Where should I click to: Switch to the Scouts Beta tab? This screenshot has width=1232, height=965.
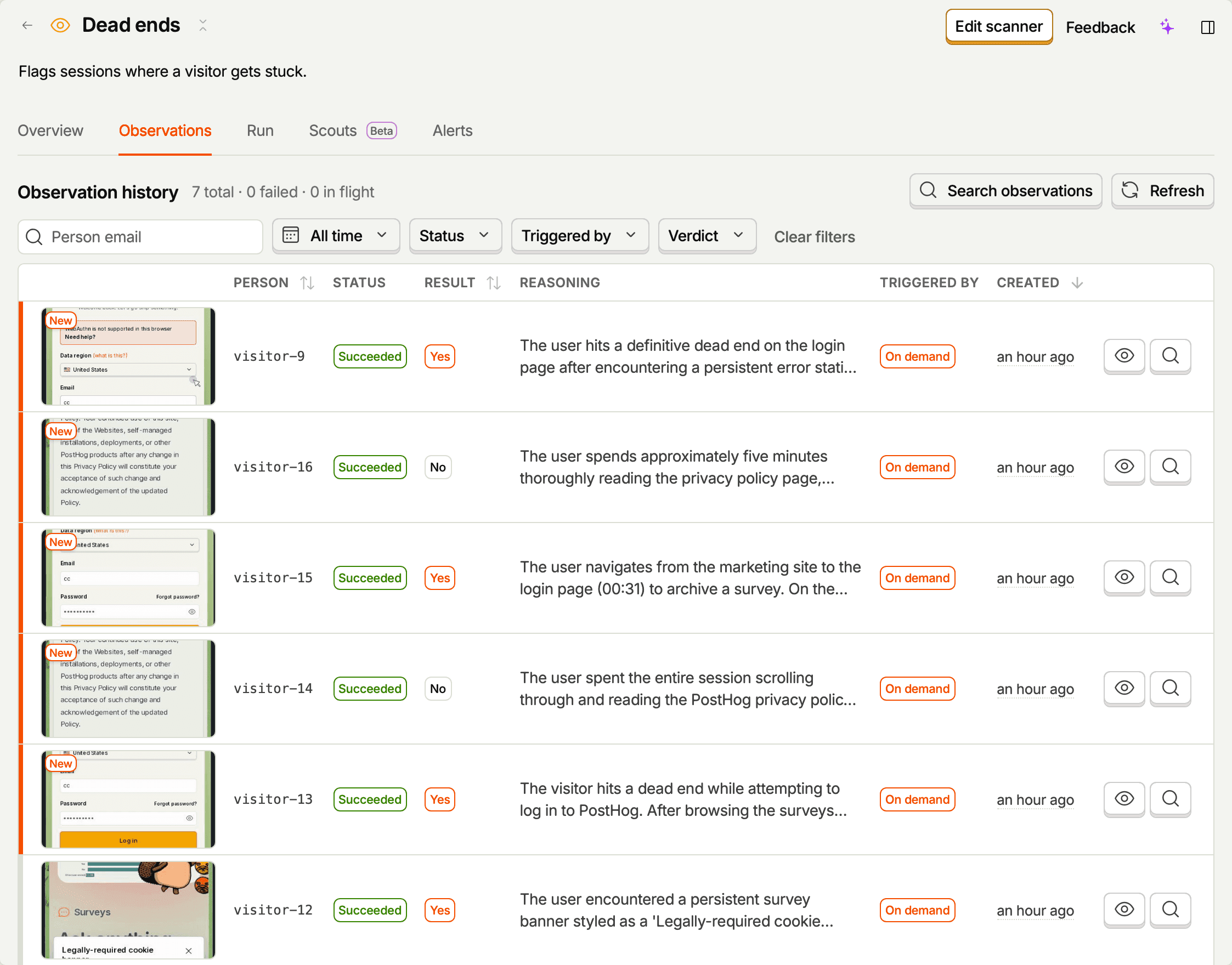tap(353, 130)
